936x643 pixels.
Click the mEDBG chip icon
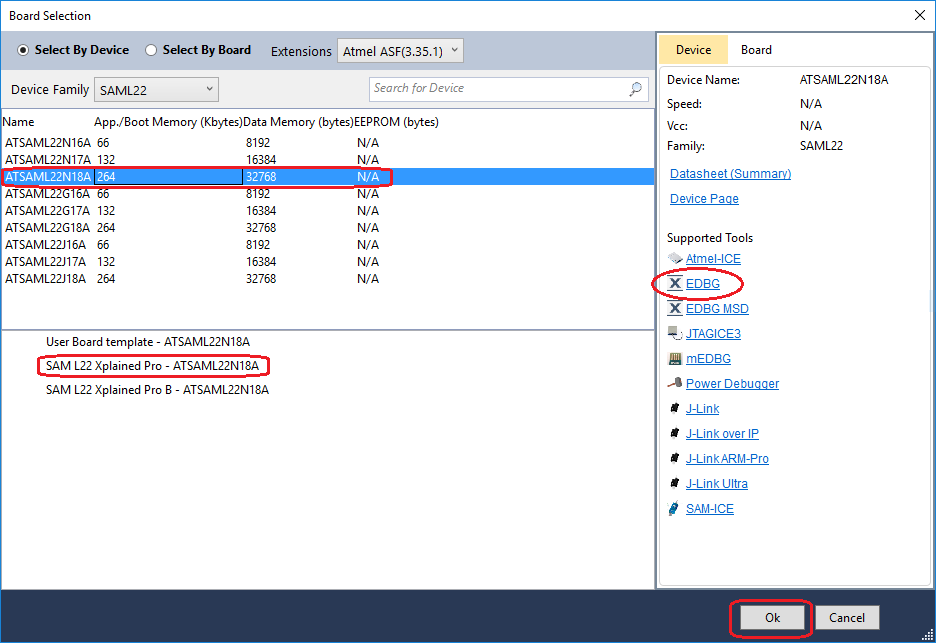tap(675, 359)
